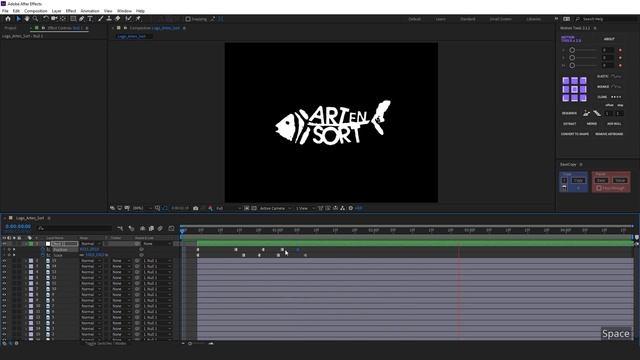Click the bottom-right anchor point square in Motion Tools
This screenshot has height=360, width=640.
point(583,98)
